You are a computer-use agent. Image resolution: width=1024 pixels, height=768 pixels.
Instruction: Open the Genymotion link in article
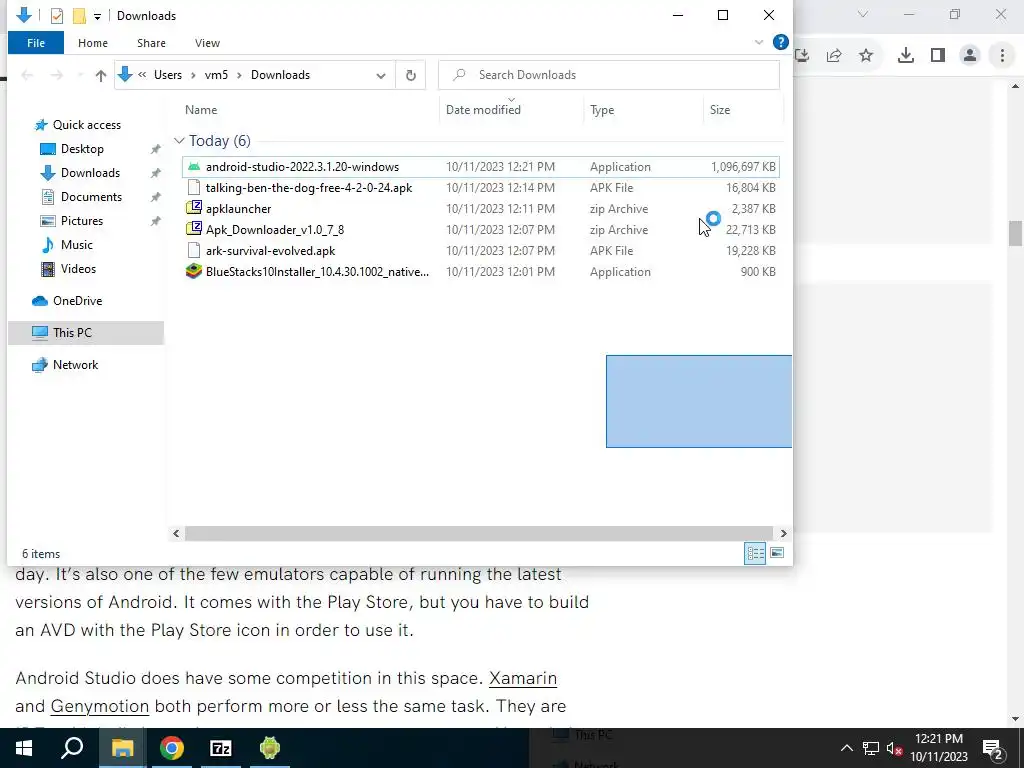[x=100, y=706]
